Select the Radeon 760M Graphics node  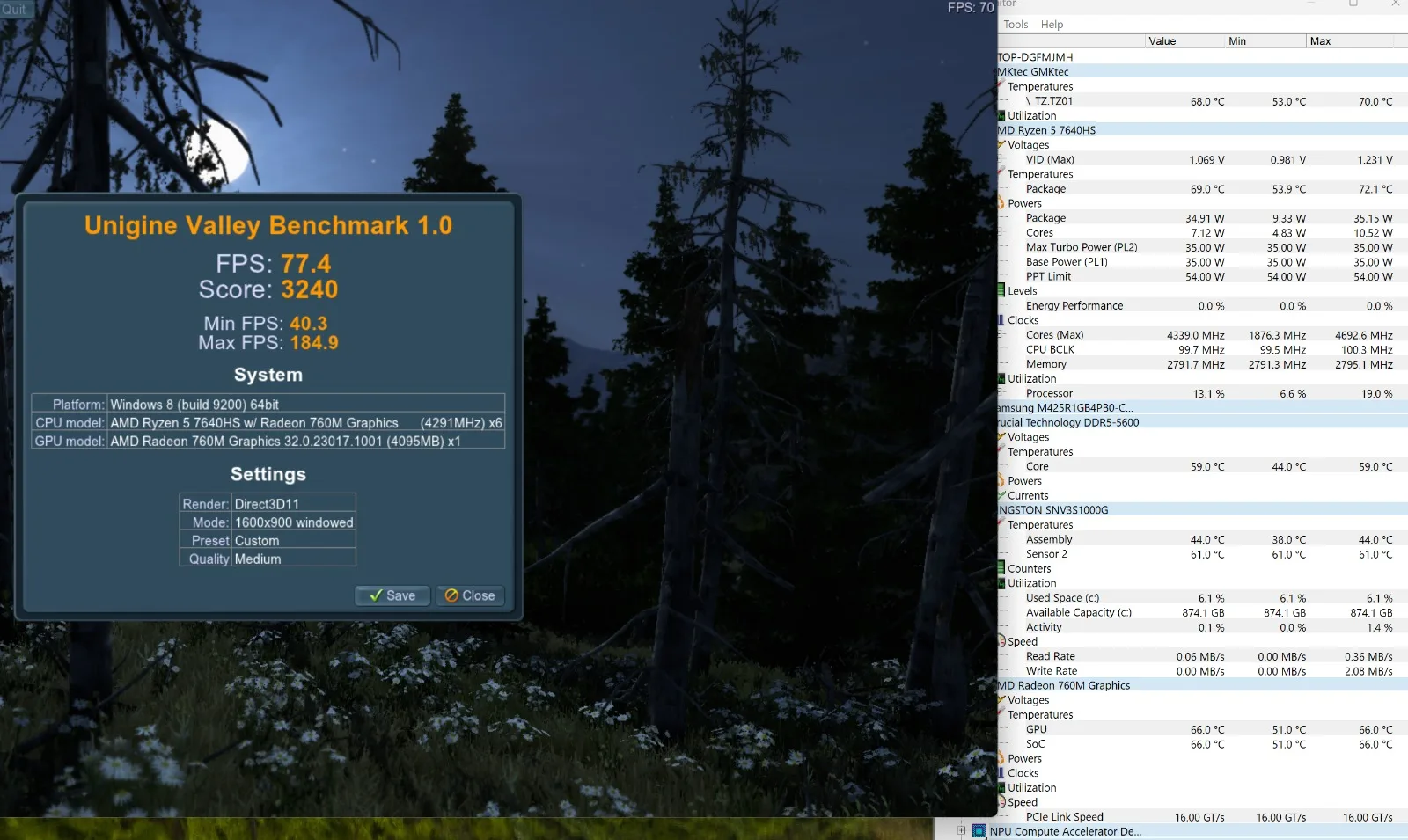pos(1202,685)
